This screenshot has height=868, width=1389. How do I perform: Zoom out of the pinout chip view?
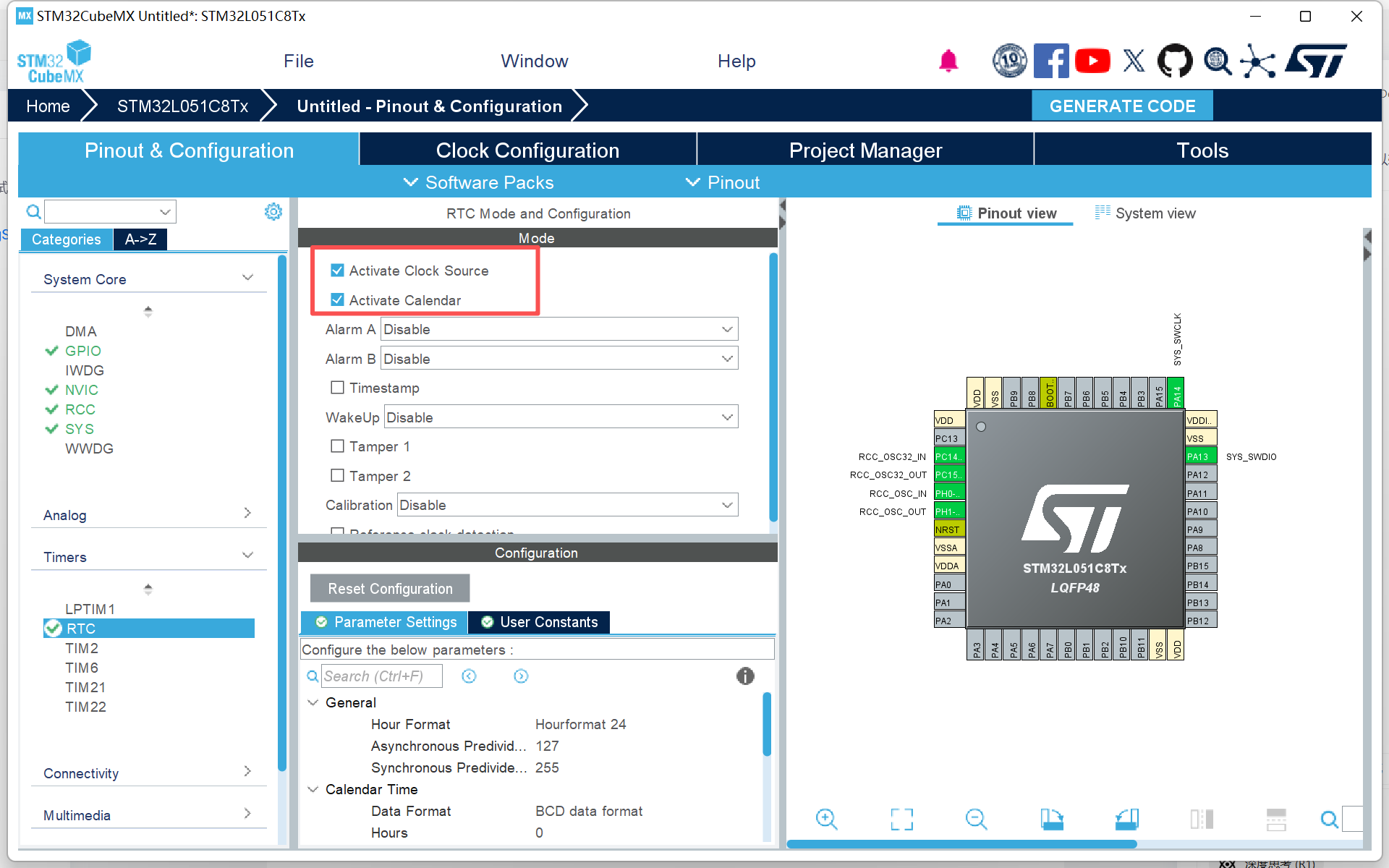pos(976,819)
